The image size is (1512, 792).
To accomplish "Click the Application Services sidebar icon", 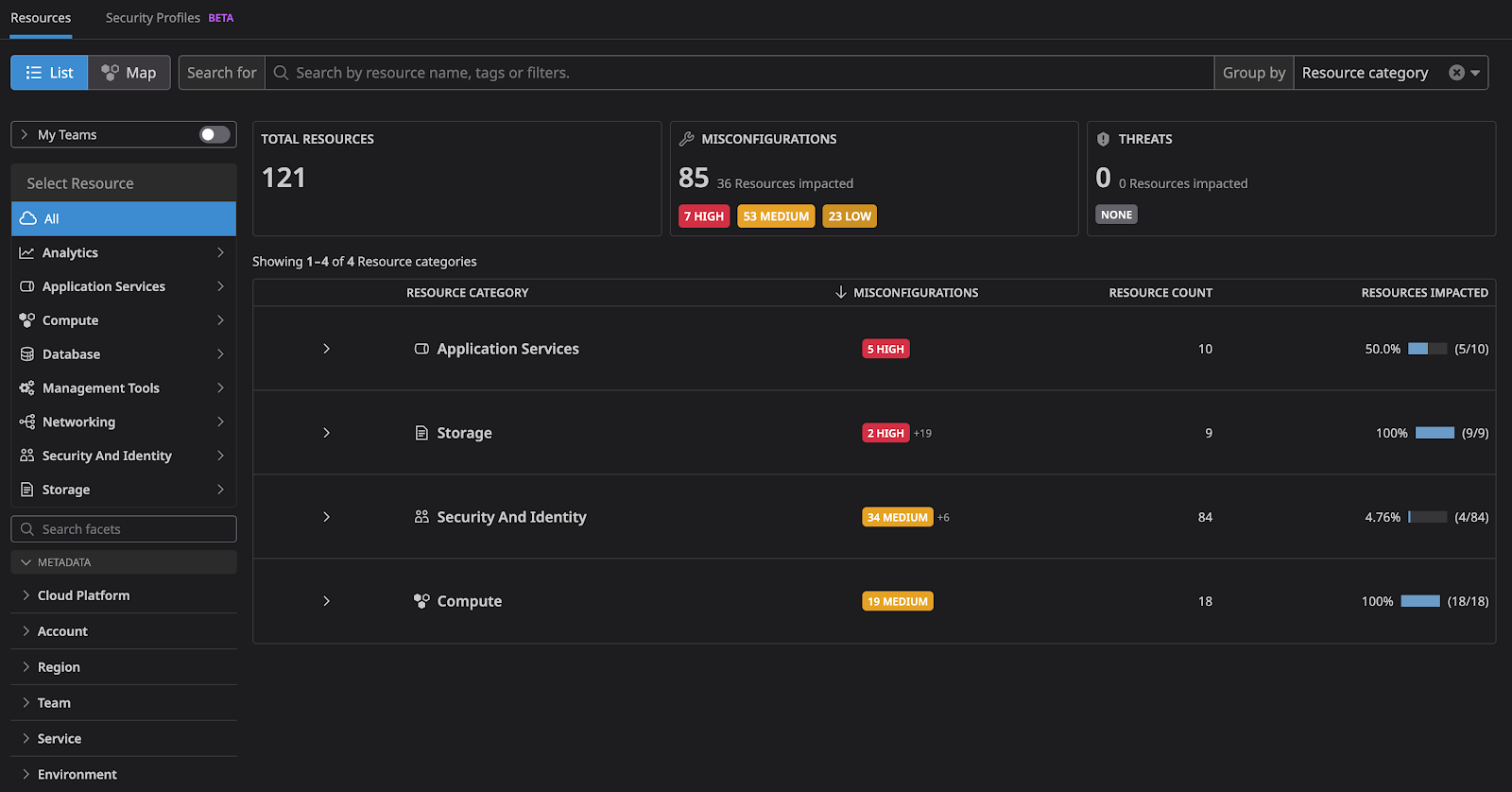I will pyautogui.click(x=26, y=286).
